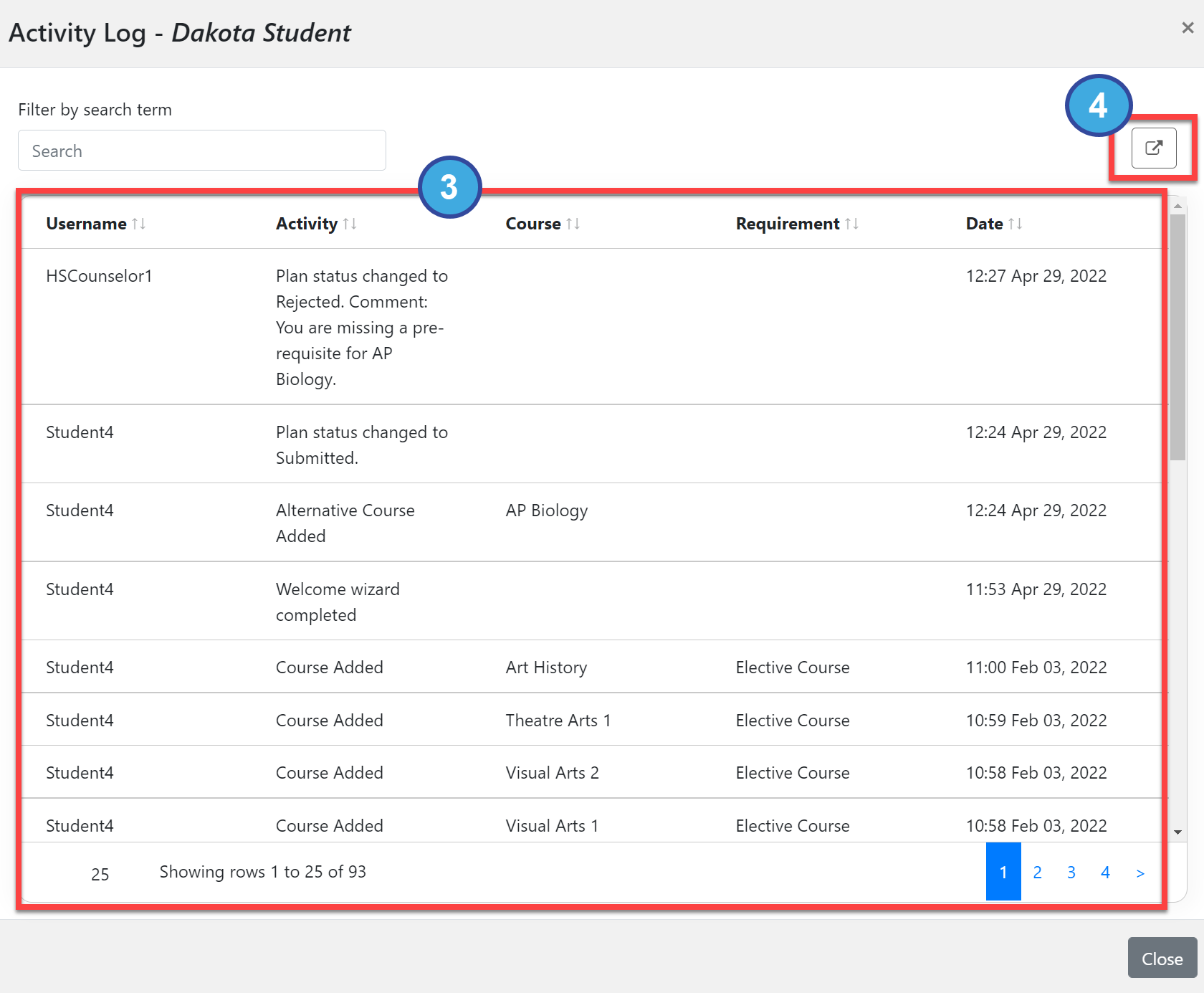Click the date in the Plan Submitted row
This screenshot has height=993, width=1204.
(1036, 432)
